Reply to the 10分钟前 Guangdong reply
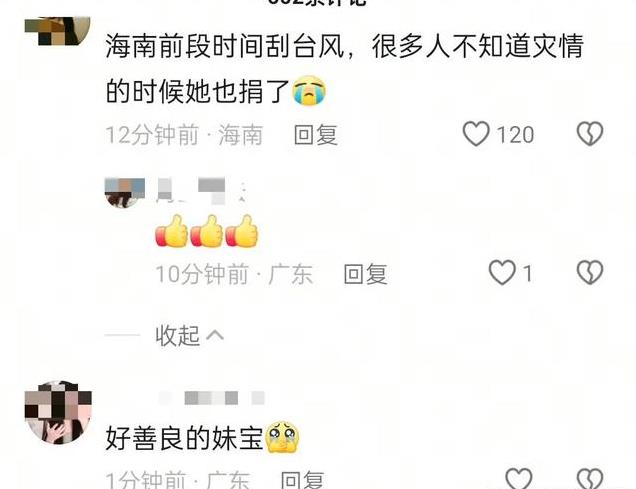This screenshot has width=636, height=489. click(365, 274)
